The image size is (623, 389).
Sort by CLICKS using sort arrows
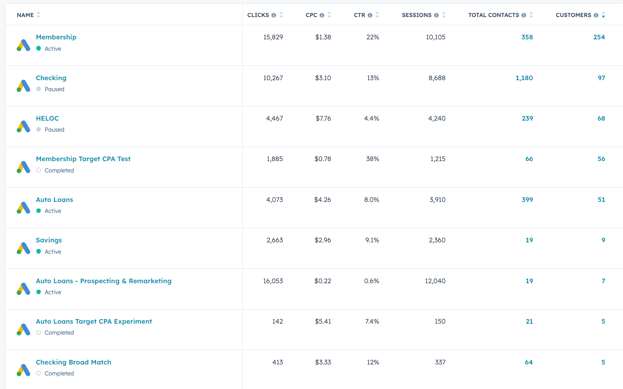click(x=281, y=15)
